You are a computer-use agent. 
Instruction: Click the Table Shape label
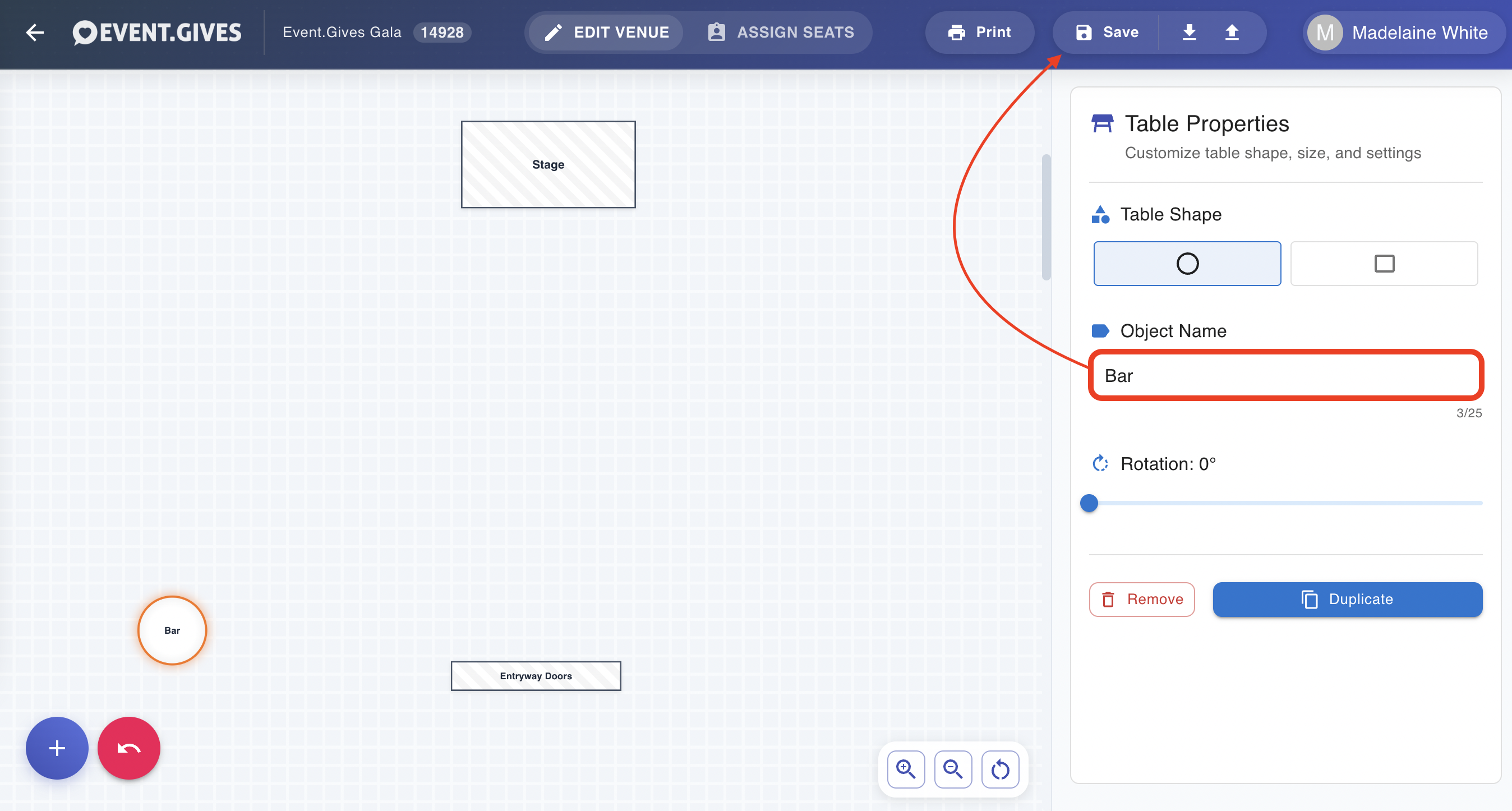[x=1171, y=215]
